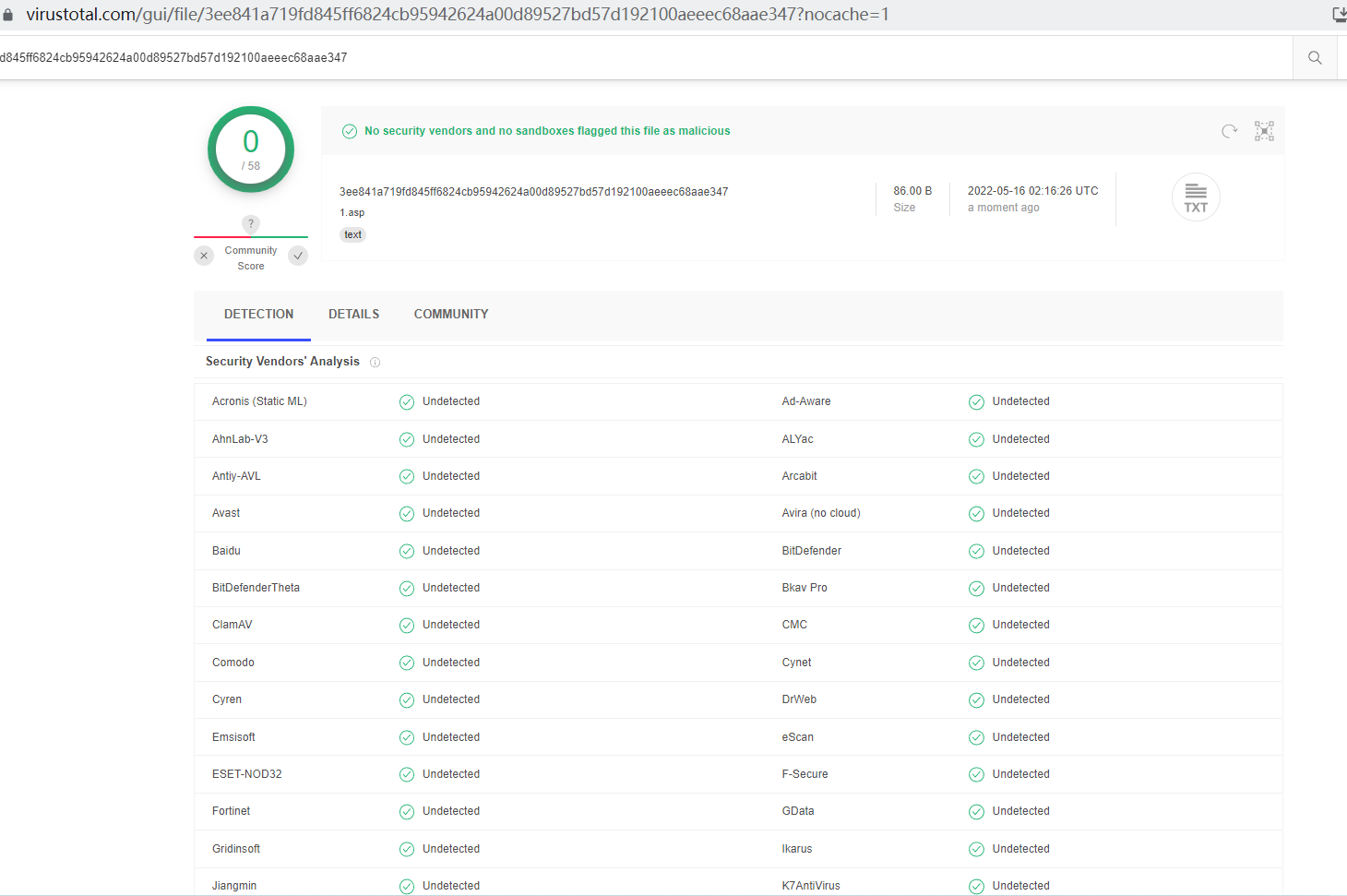Click ALYac undetected check icon
Image resolution: width=1347 pixels, height=896 pixels.
tap(976, 439)
